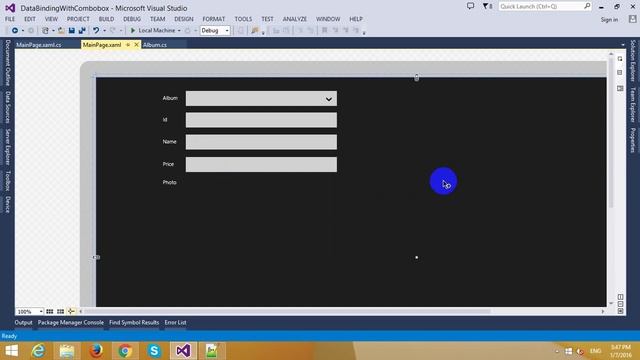Toggle snap to gridlines icon
The height and width of the screenshot is (360, 640).
click(x=60, y=311)
